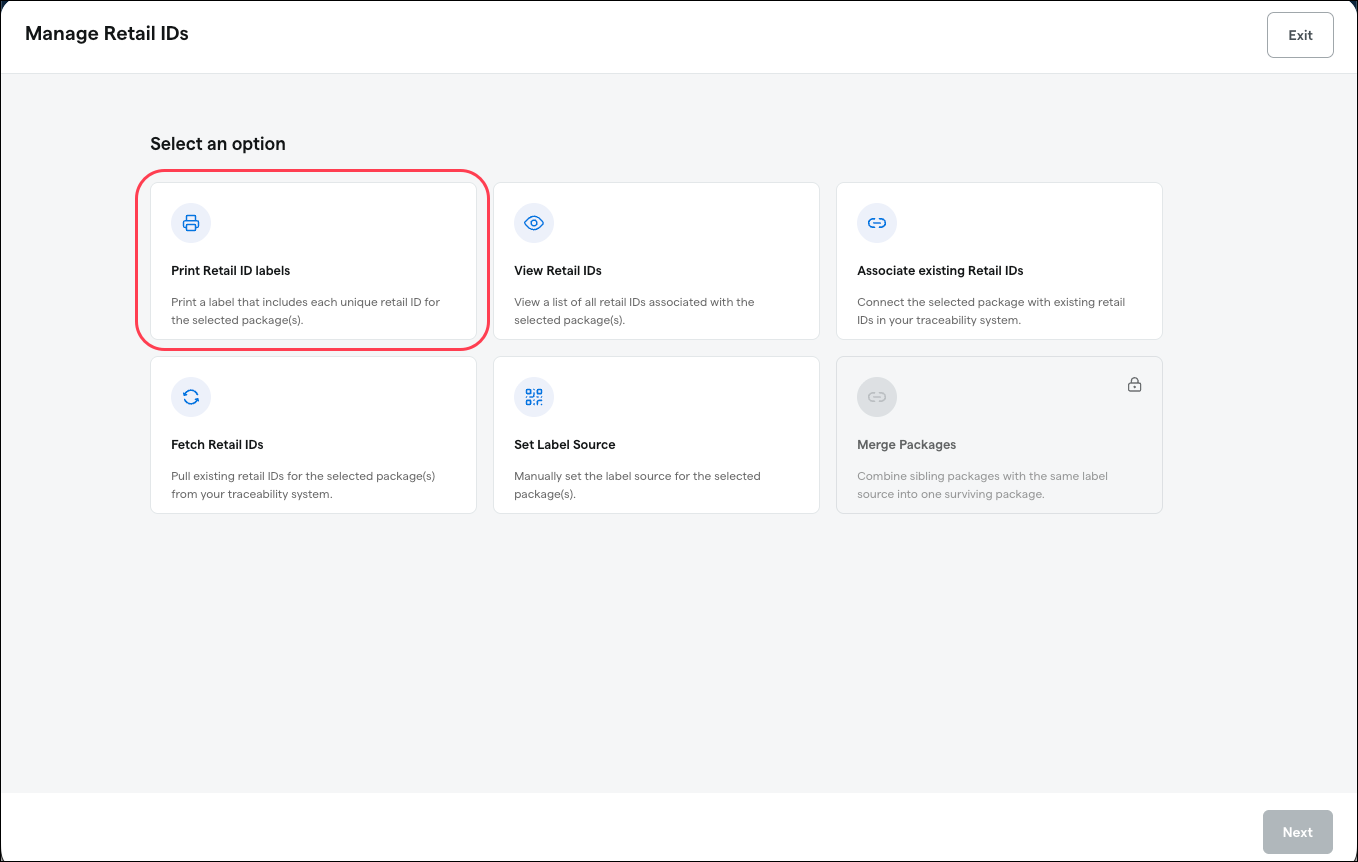Select the View Retail IDs title
1358x862 pixels.
point(558,271)
